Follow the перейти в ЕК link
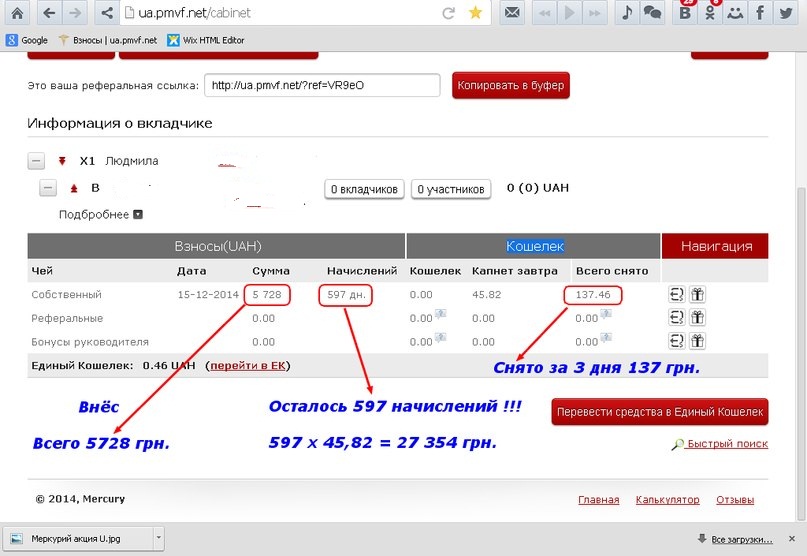Screen dimensions: 807x556 [x=247, y=366]
